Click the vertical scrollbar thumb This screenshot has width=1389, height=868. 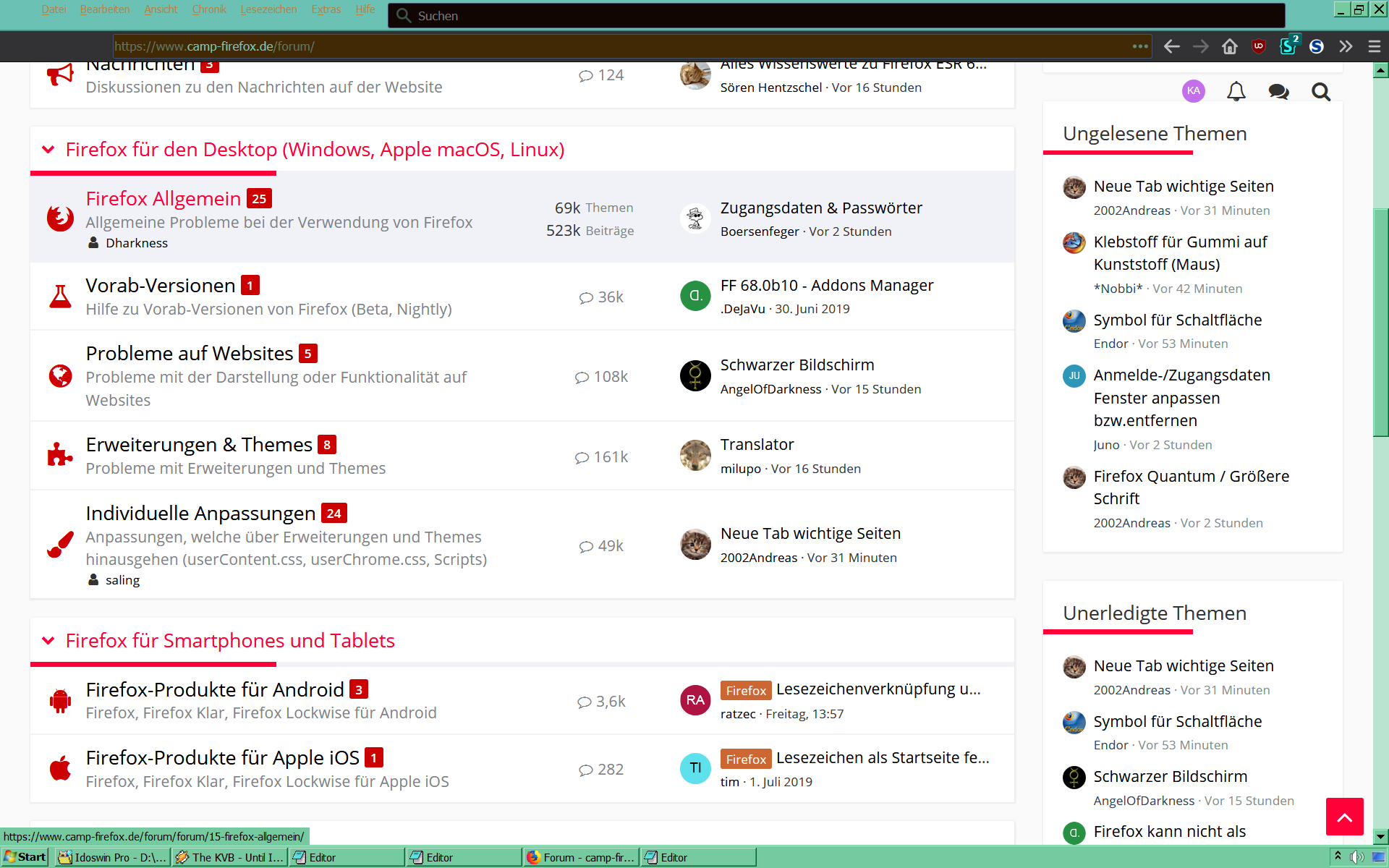tap(1380, 322)
